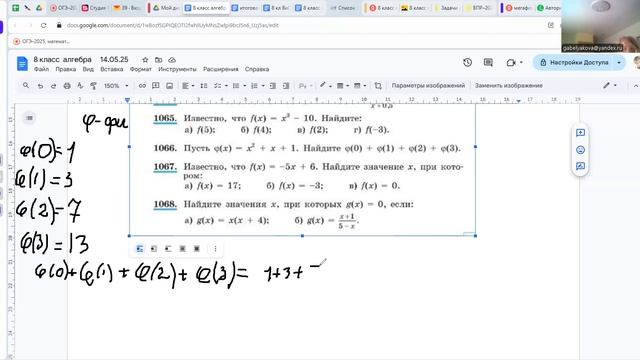Open the Справка menu
This screenshot has width=640, height=360.
click(257, 69)
